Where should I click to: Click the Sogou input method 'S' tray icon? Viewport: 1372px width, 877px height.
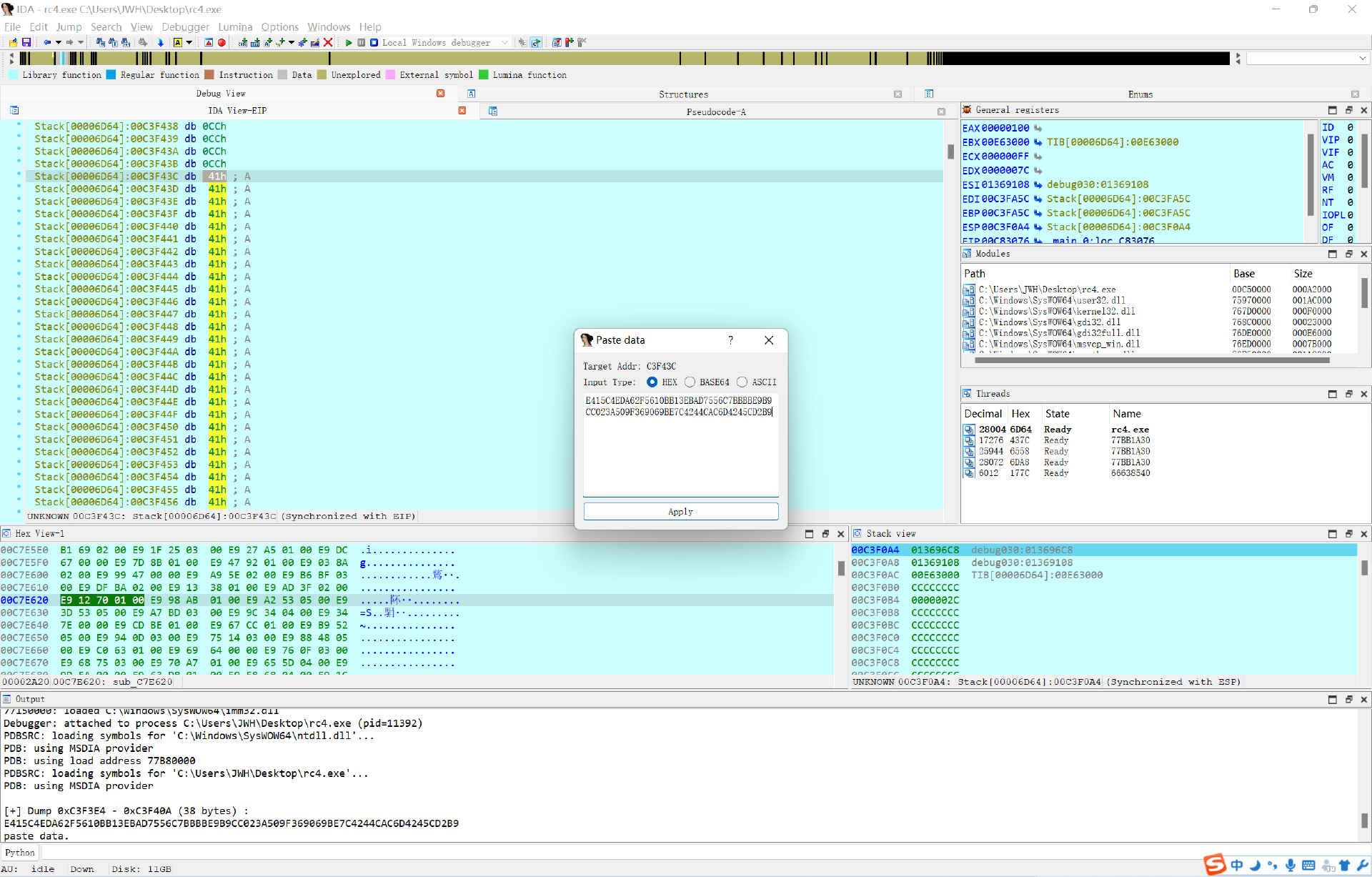click(x=1214, y=864)
